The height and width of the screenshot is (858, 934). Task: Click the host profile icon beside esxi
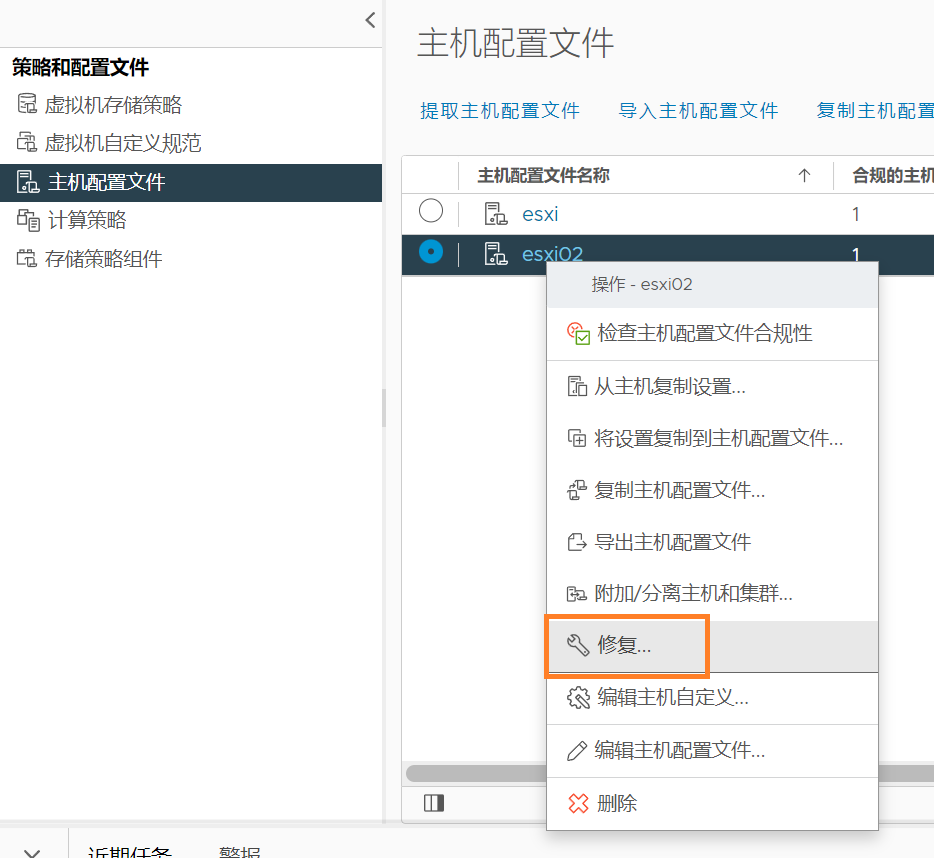click(496, 213)
